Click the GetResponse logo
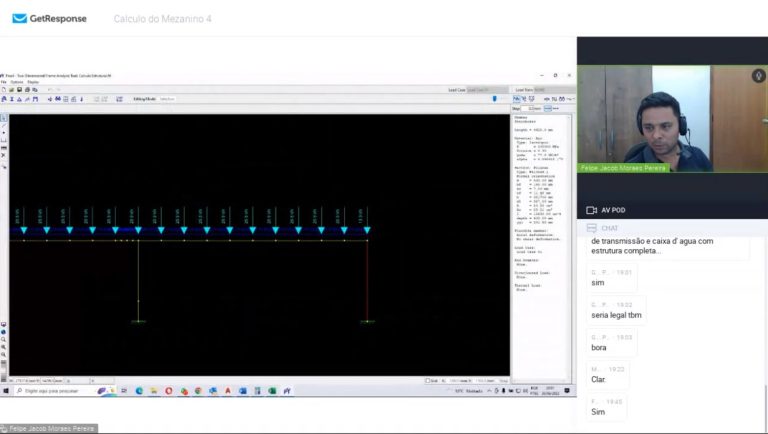 click(49, 18)
